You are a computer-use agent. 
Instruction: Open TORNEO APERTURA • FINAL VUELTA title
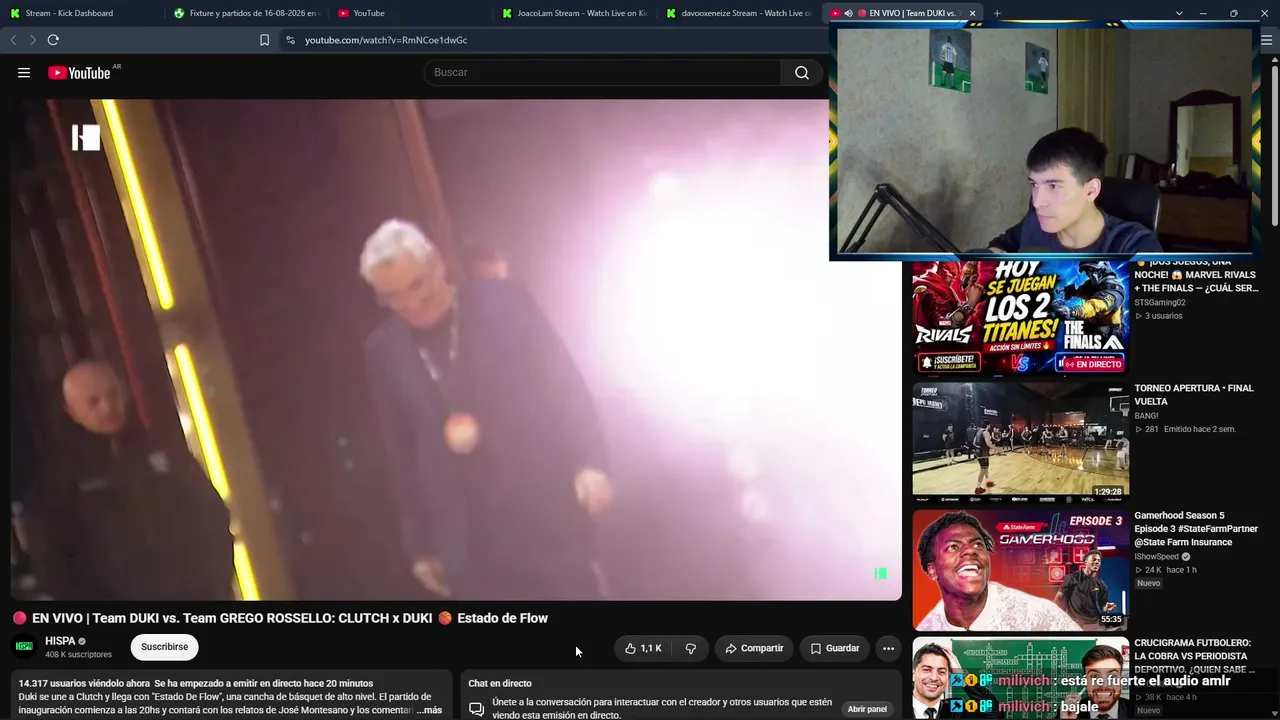1194,395
